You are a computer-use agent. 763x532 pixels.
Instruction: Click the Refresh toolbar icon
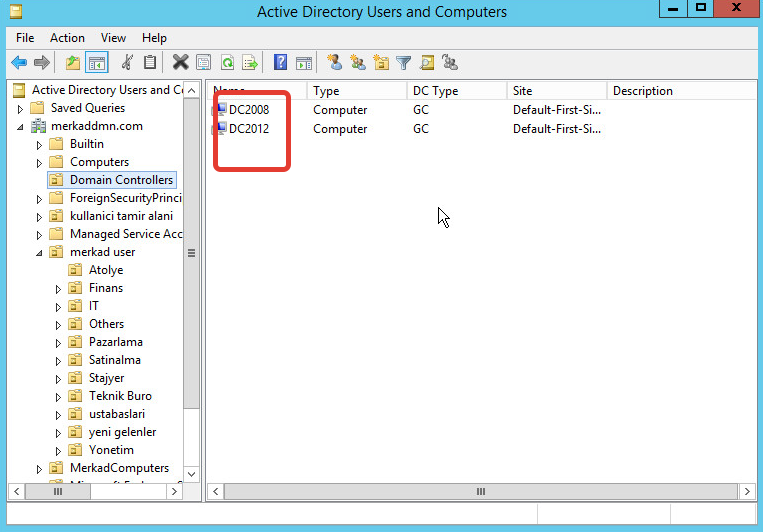[x=227, y=63]
